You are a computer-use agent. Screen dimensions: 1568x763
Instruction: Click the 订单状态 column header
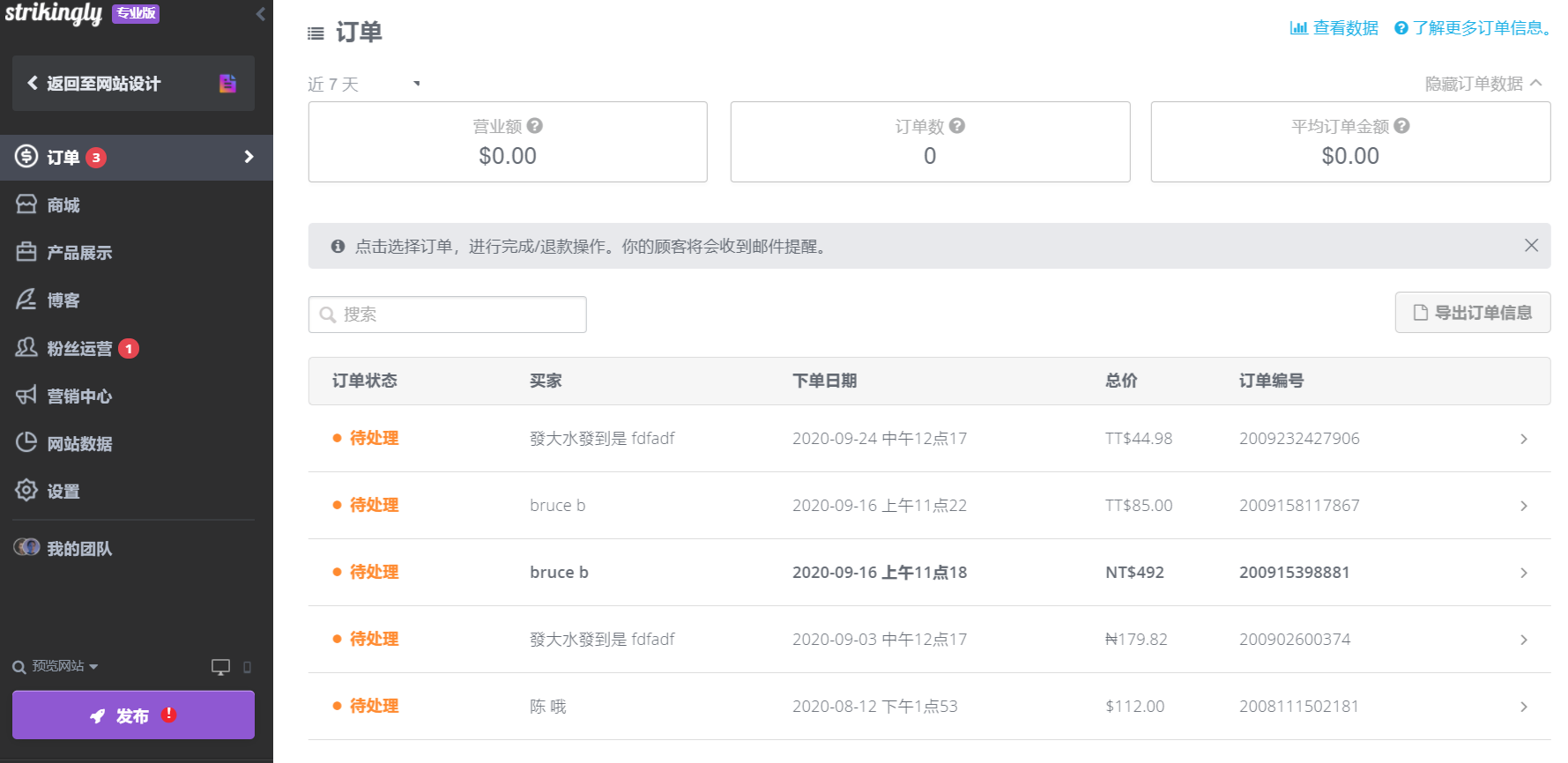[364, 381]
